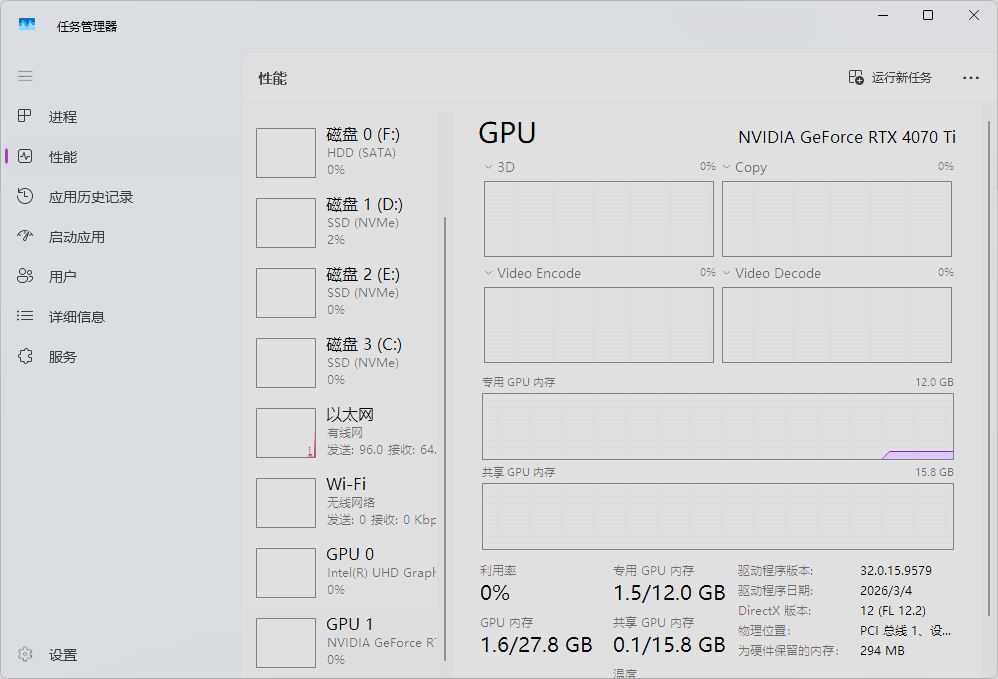Image resolution: width=998 pixels, height=679 pixels.
Task: Click the 1.6/27.8 GB GPU memory value
Action: coord(537,645)
